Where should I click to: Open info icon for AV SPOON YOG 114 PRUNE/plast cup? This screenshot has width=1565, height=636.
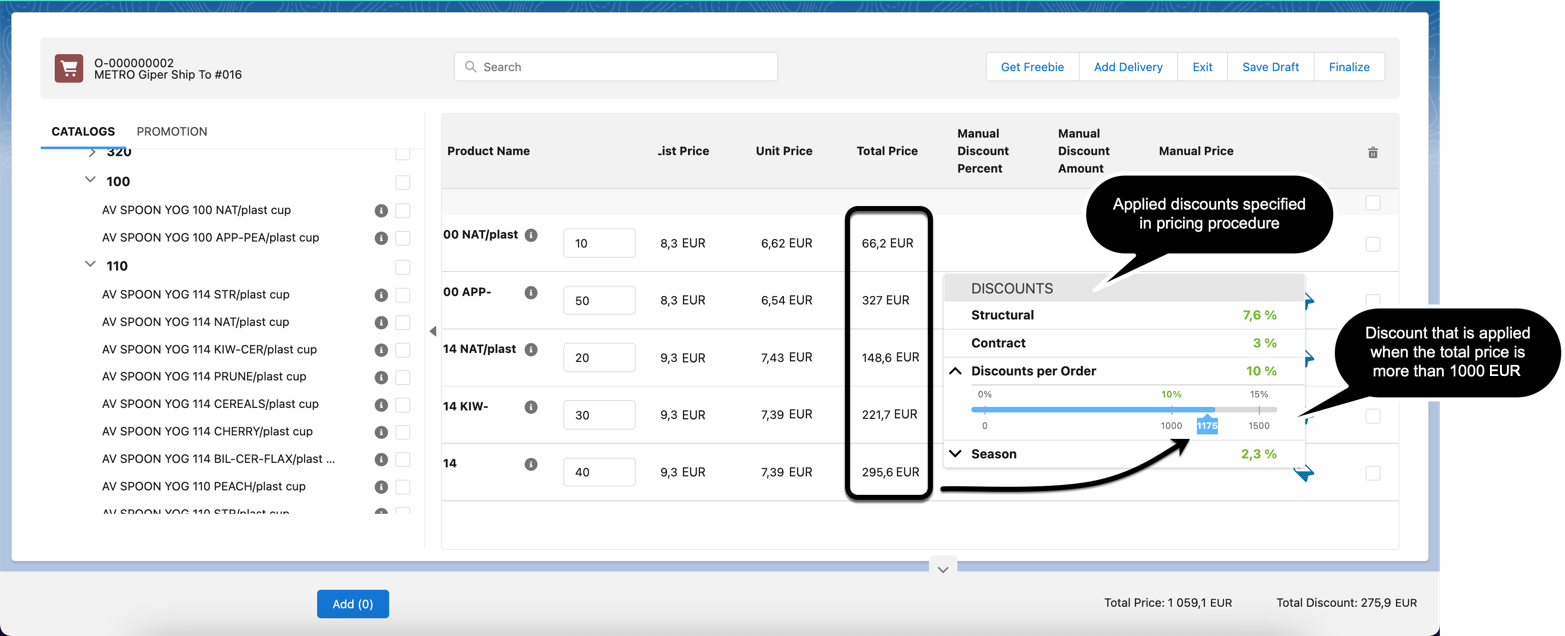381,377
